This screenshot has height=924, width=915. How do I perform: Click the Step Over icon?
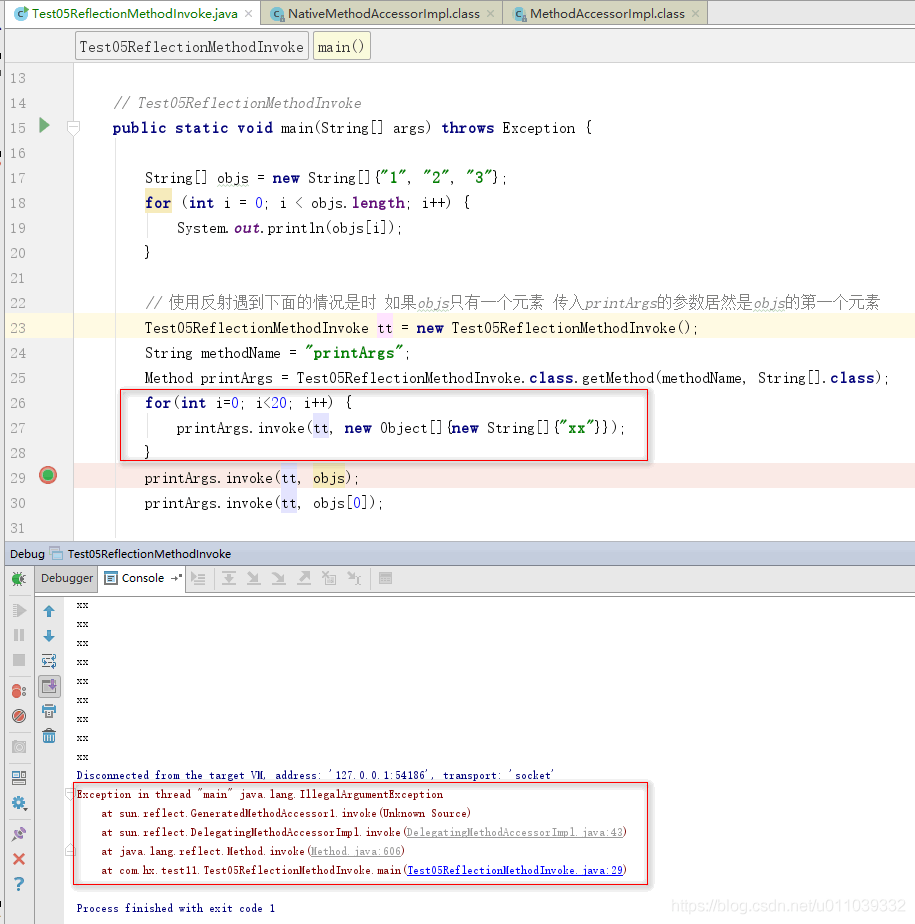pyautogui.click(x=229, y=579)
